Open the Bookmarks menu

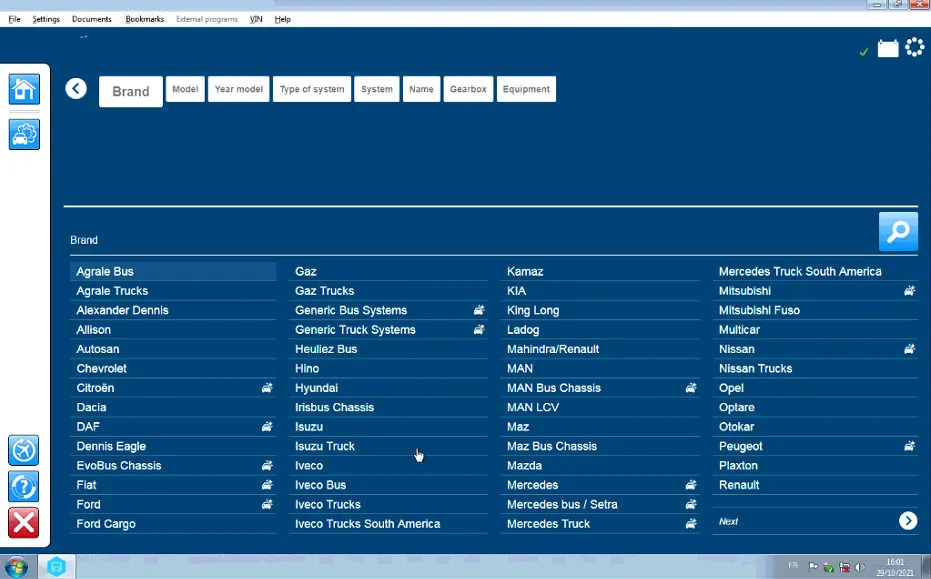[144, 19]
